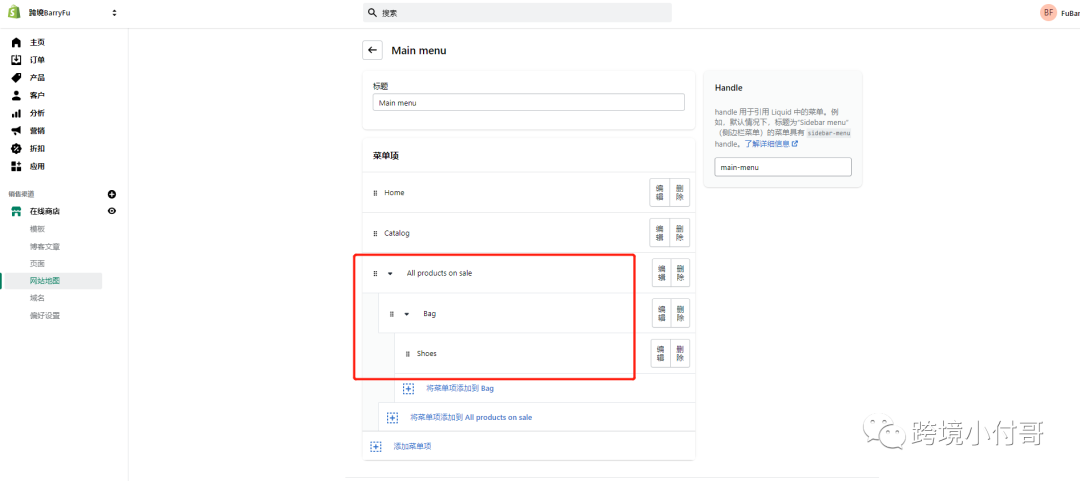Click 将菜单项添加到 Bag link
This screenshot has width=1080, height=481.
[x=460, y=389]
